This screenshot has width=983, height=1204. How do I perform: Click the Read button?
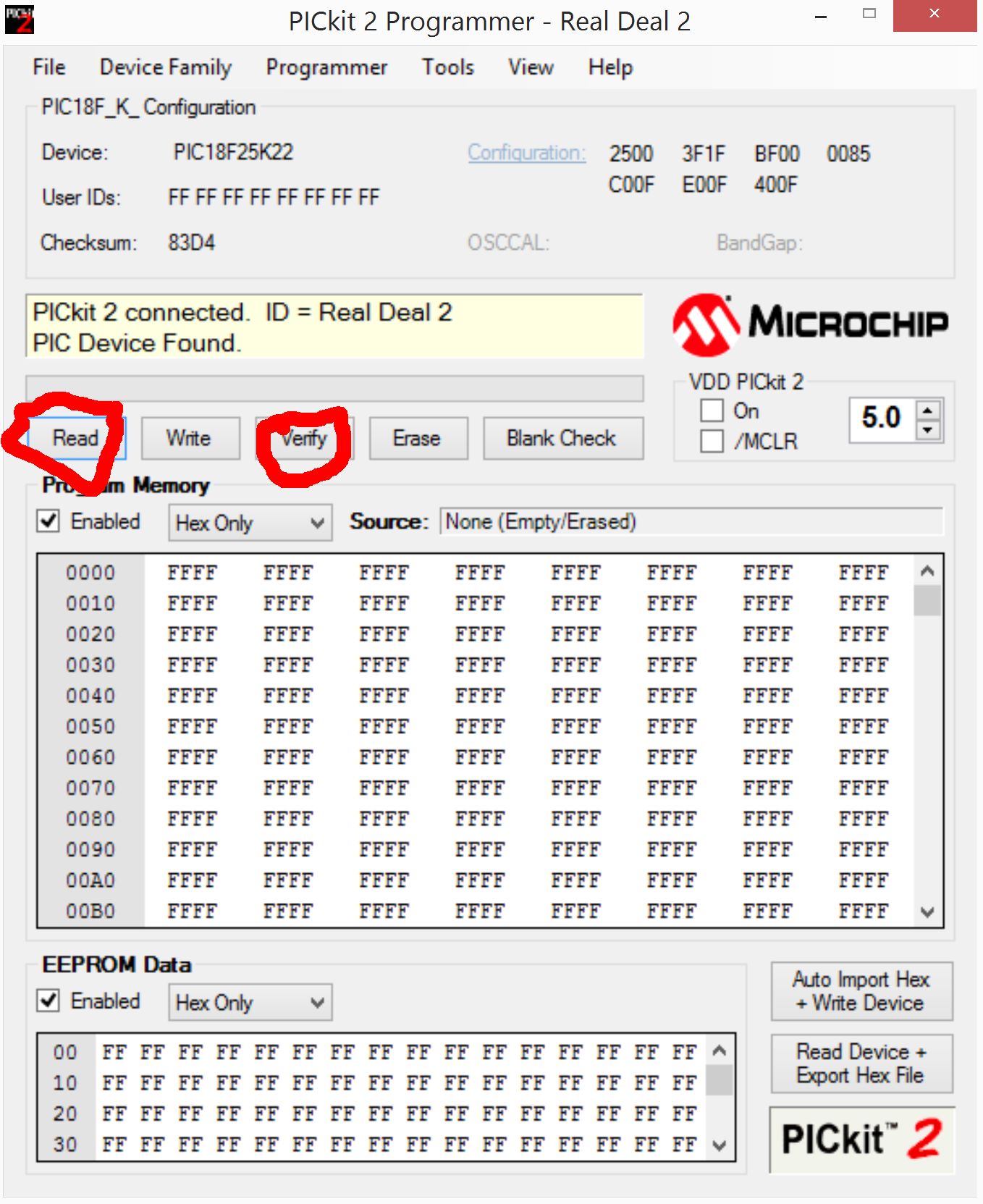click(76, 438)
